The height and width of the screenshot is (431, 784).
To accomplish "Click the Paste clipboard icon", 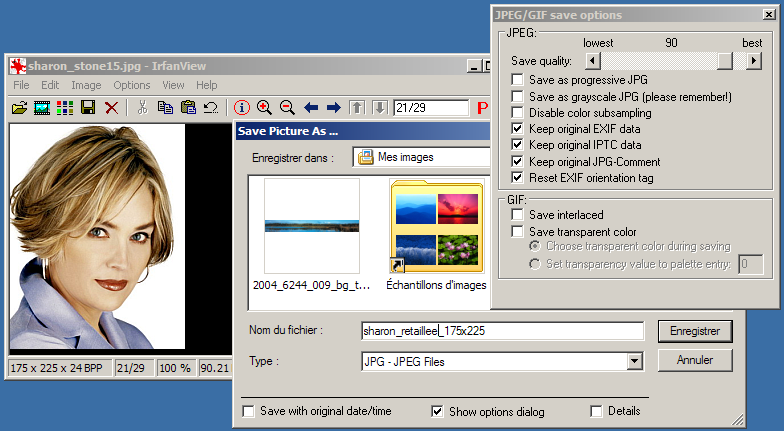I will (188, 108).
